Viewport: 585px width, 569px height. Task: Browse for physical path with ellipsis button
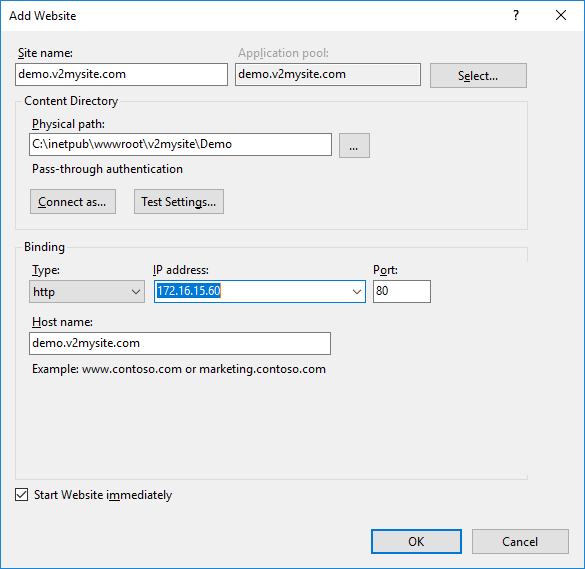click(354, 145)
